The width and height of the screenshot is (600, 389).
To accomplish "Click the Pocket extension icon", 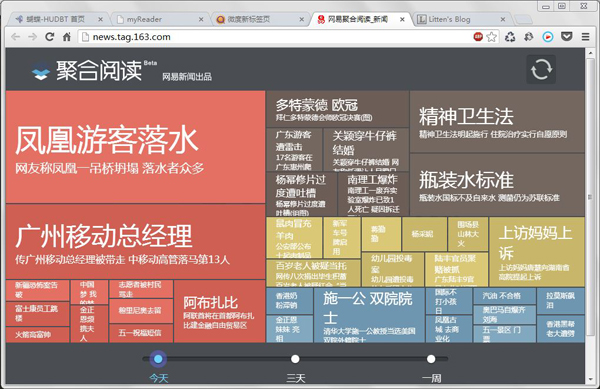I will [x=567, y=37].
